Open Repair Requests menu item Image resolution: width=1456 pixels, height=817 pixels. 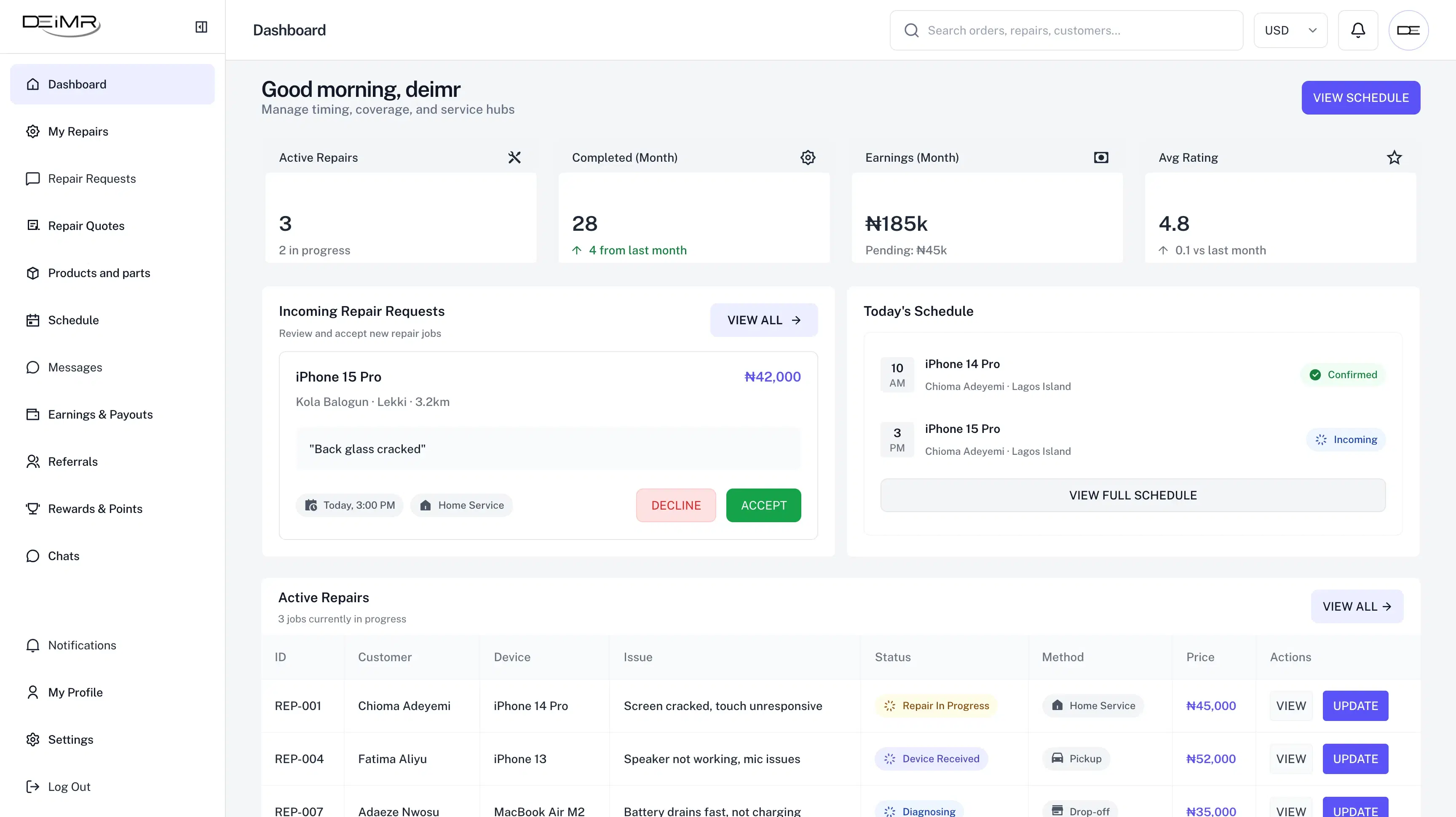pyautogui.click(x=112, y=179)
